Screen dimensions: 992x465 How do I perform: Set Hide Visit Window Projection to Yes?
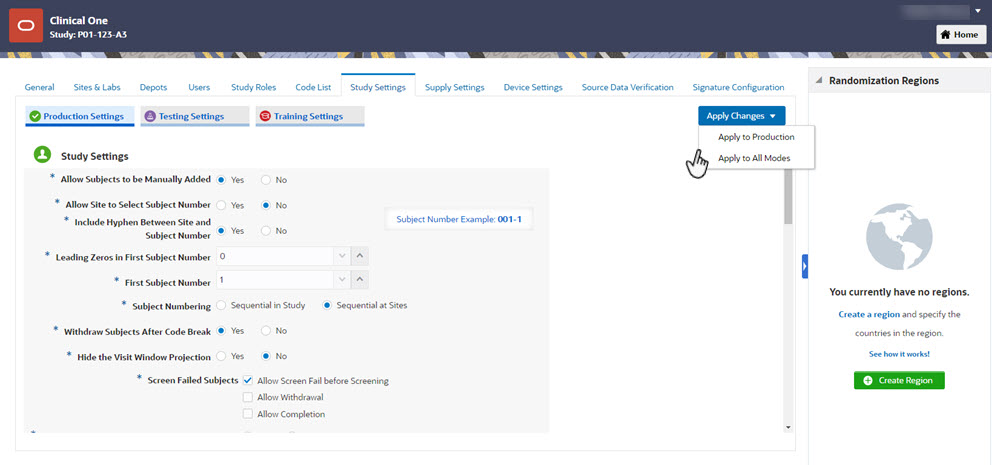pos(221,356)
